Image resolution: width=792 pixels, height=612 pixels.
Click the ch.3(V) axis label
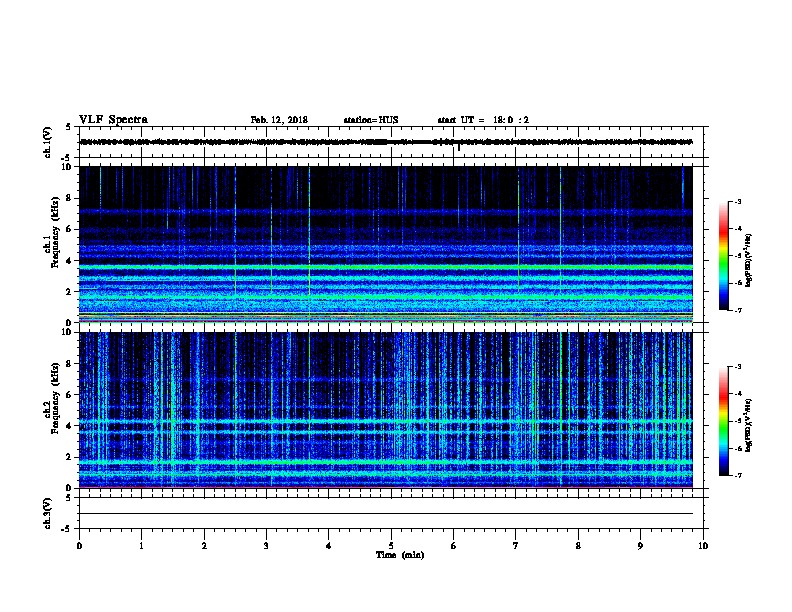[x=47, y=513]
